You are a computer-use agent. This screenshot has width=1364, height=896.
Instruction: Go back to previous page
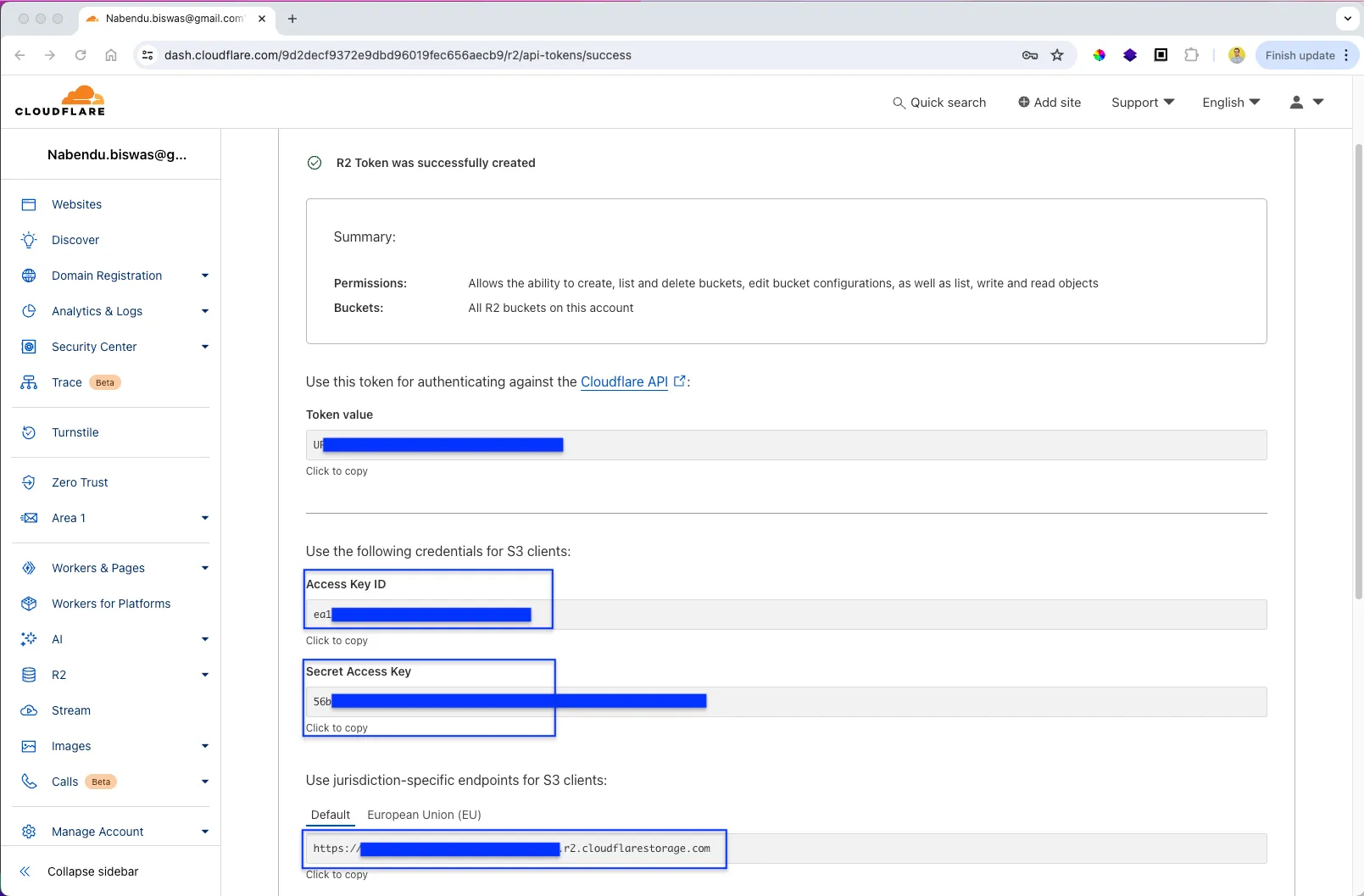[x=20, y=55]
